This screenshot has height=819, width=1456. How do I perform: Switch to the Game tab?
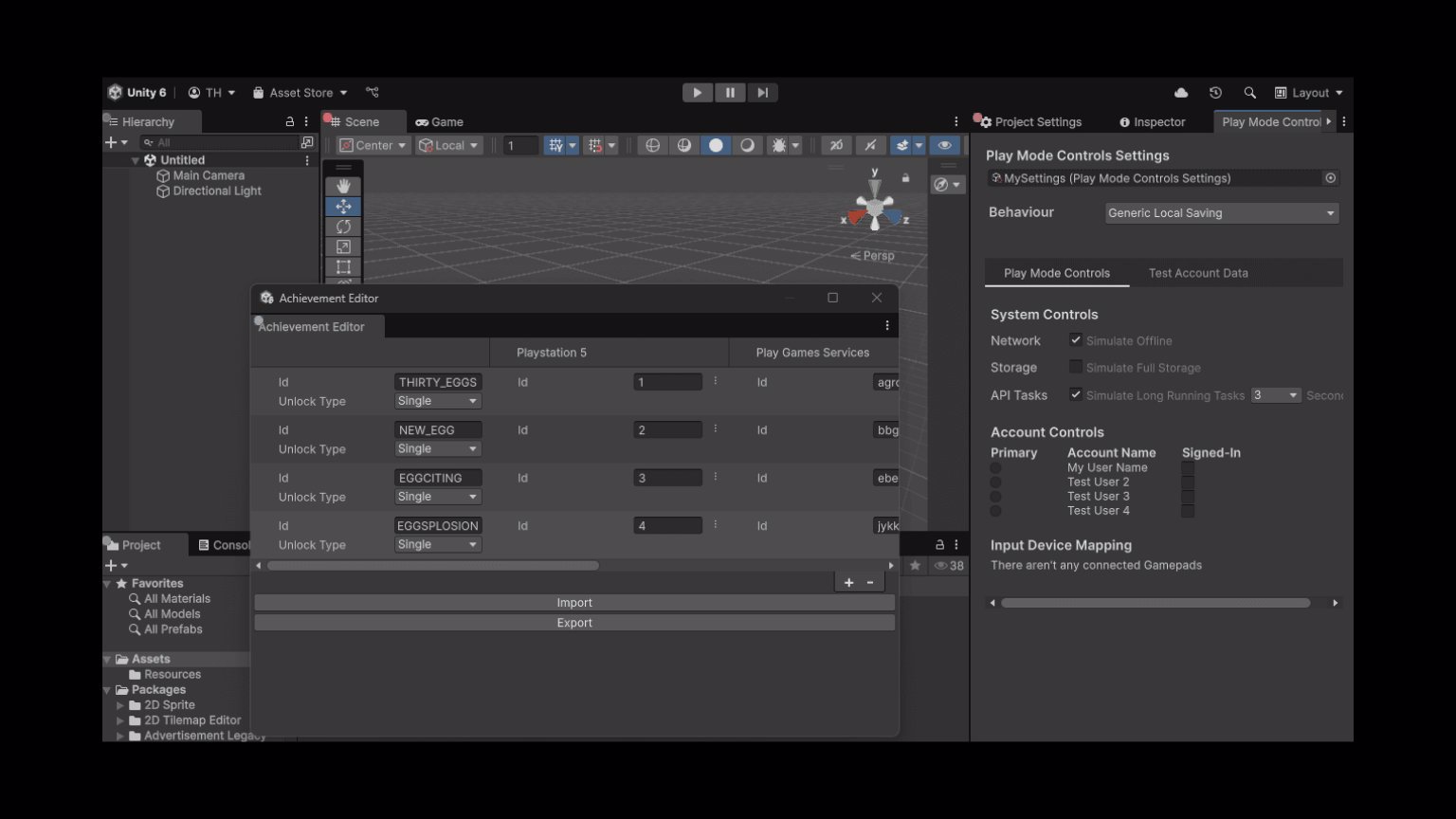pyautogui.click(x=440, y=122)
